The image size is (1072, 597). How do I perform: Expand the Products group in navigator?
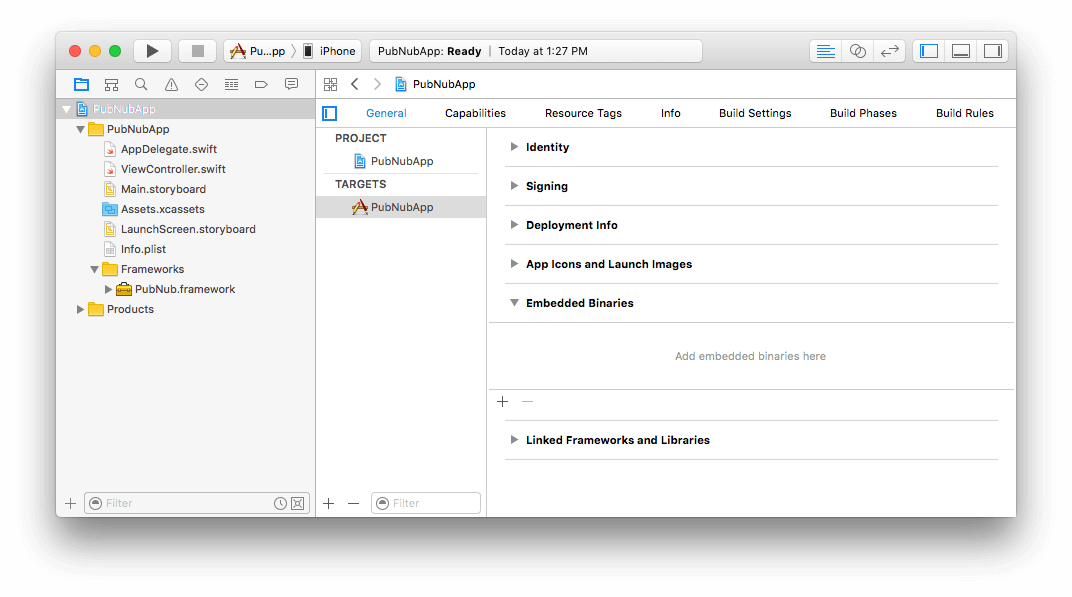[81, 309]
